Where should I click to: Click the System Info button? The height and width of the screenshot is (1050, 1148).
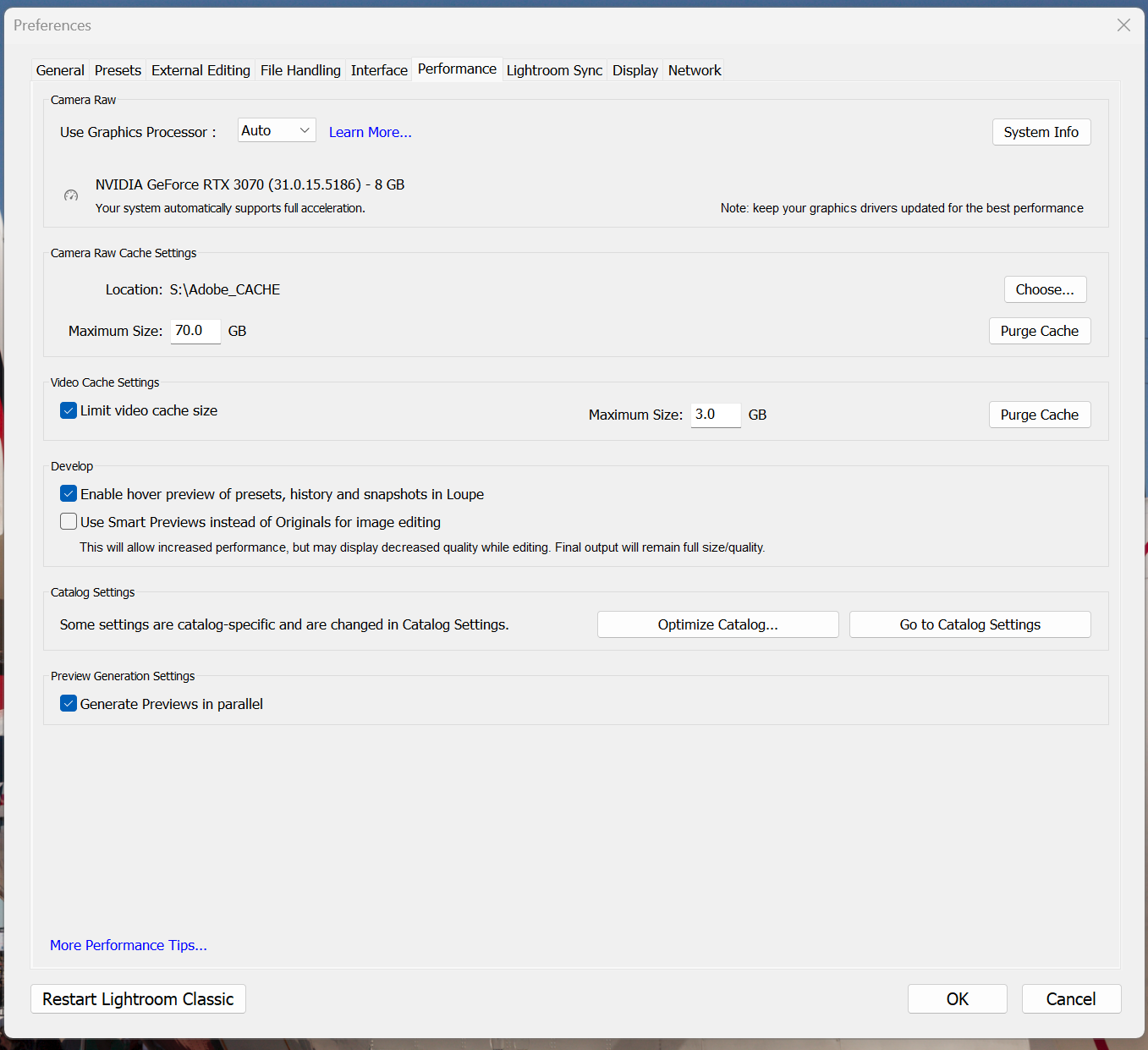click(x=1041, y=131)
